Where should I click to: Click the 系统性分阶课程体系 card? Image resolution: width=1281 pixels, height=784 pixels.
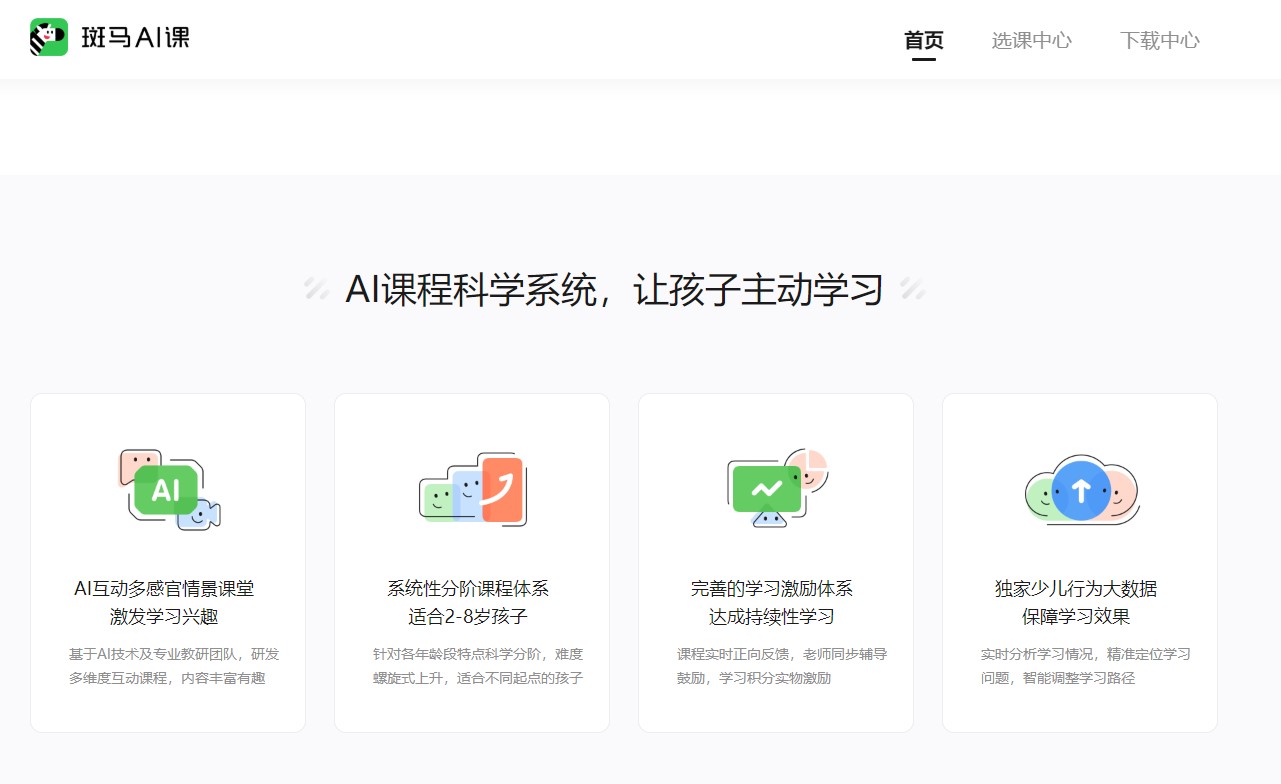(471, 560)
